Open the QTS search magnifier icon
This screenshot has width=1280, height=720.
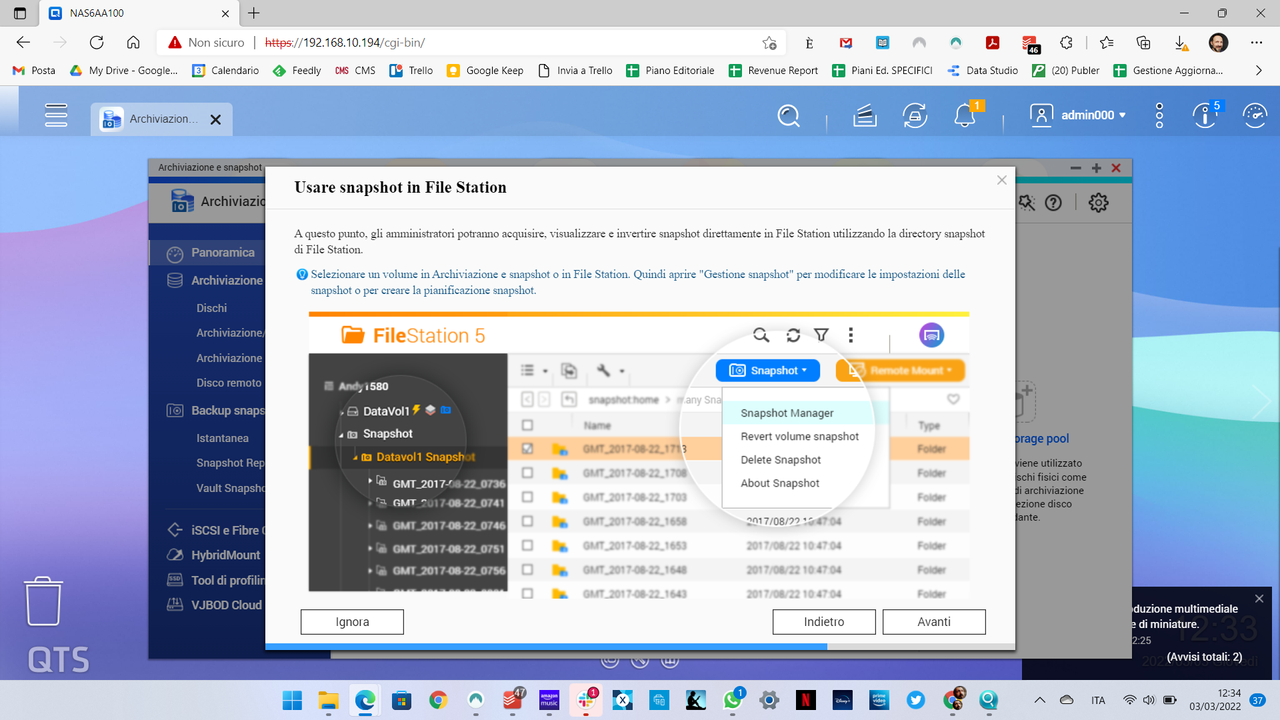pyautogui.click(x=789, y=116)
